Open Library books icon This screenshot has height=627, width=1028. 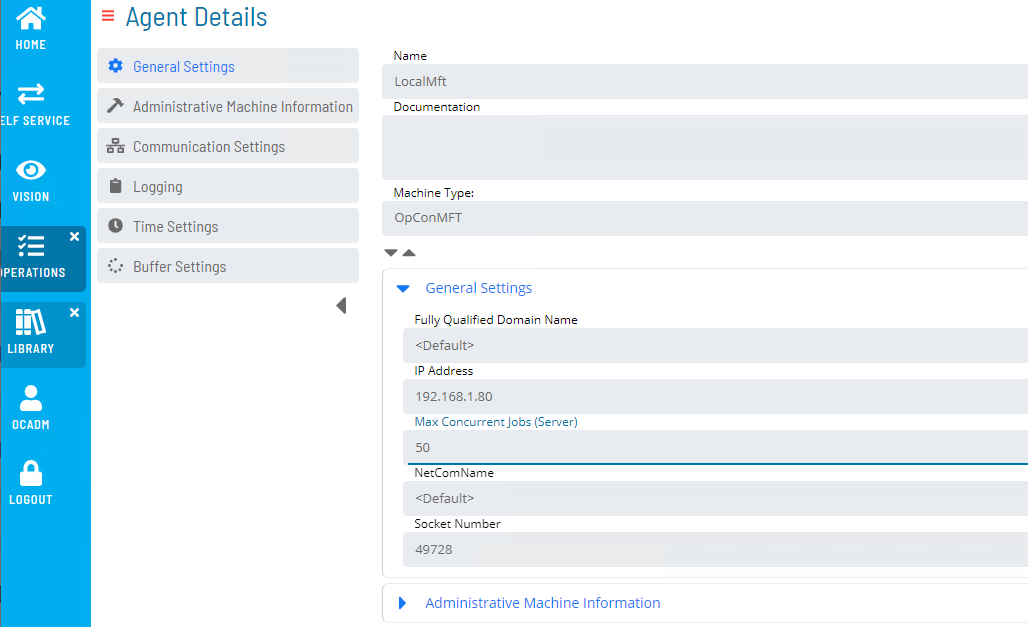(31, 321)
